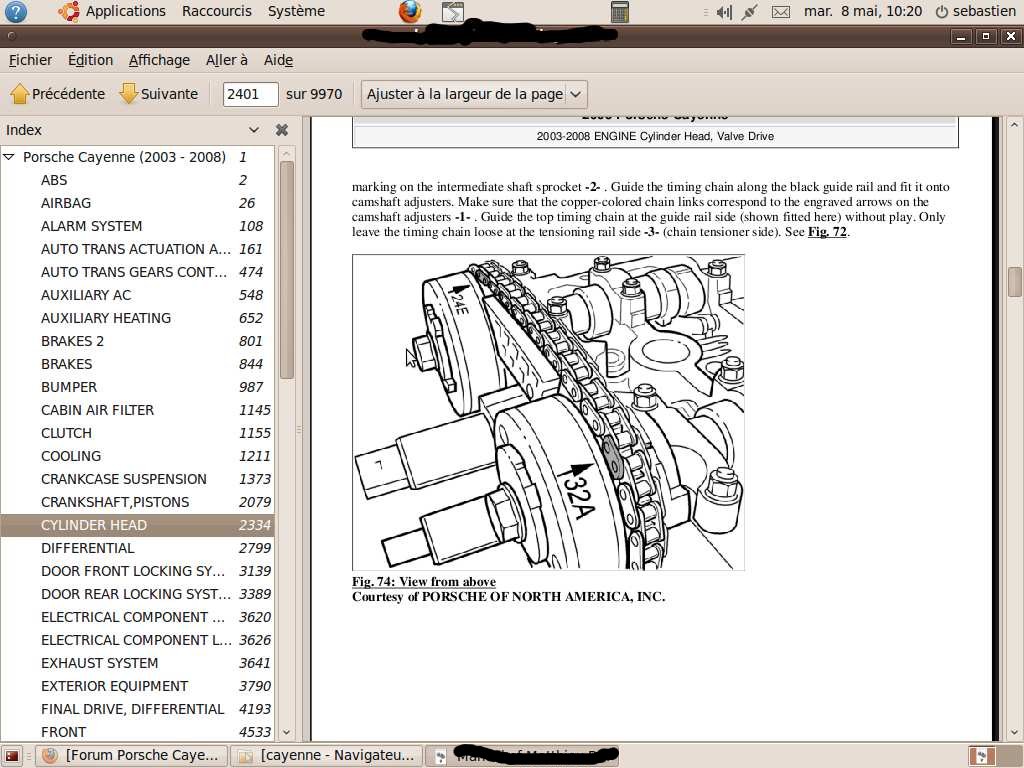Screen dimensions: 1024x768
Task: Select AUXILIARY AC in the index
Action: coord(137,295)
